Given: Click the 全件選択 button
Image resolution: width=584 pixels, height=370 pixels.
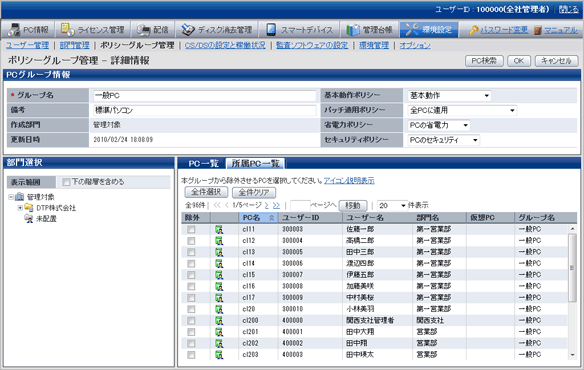Looking at the screenshot, I should click(206, 192).
